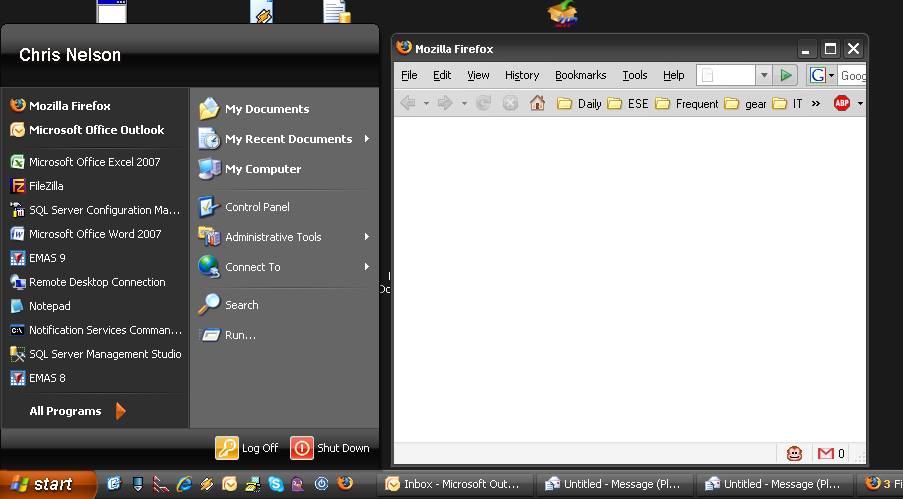Image resolution: width=903 pixels, height=499 pixels.
Task: Open the Firefox Edit menu
Action: [x=442, y=75]
